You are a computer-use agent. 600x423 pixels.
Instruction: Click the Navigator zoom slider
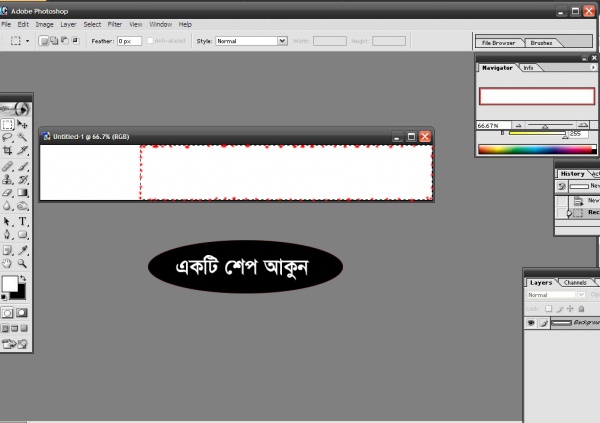tap(550, 125)
